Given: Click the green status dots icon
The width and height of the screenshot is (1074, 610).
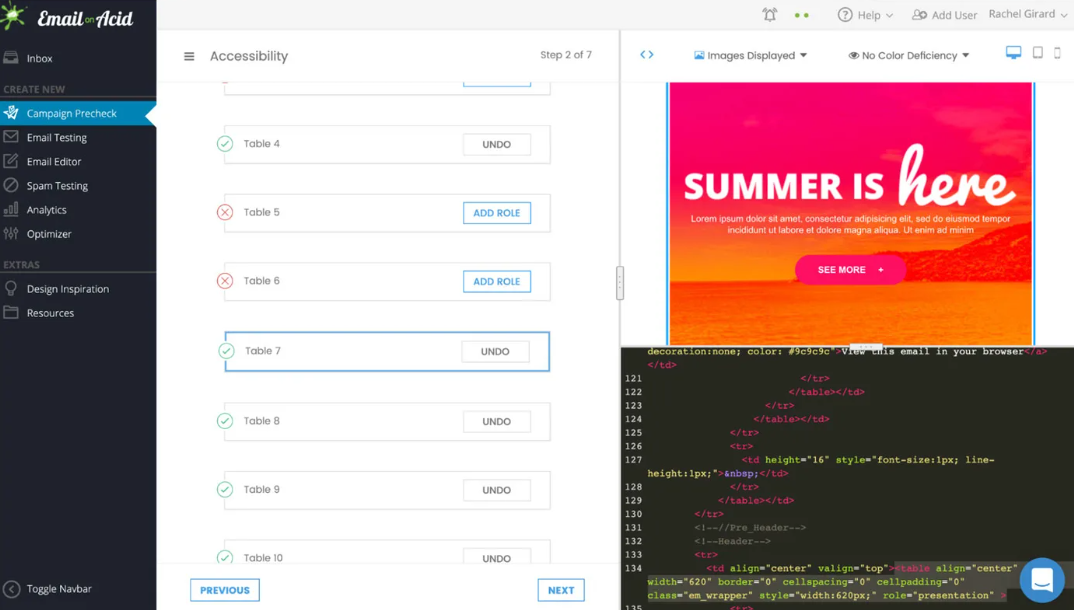Looking at the screenshot, I should pos(801,15).
